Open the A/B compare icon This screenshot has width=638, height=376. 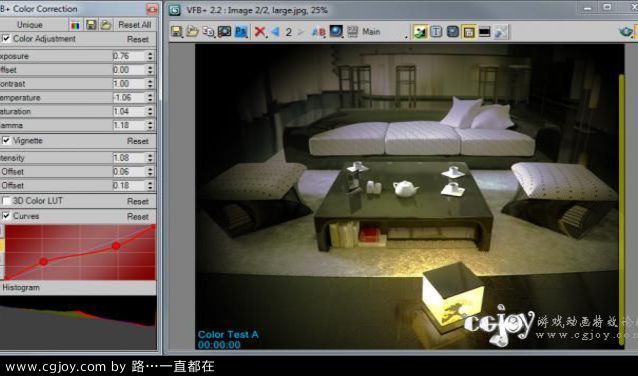click(x=319, y=32)
